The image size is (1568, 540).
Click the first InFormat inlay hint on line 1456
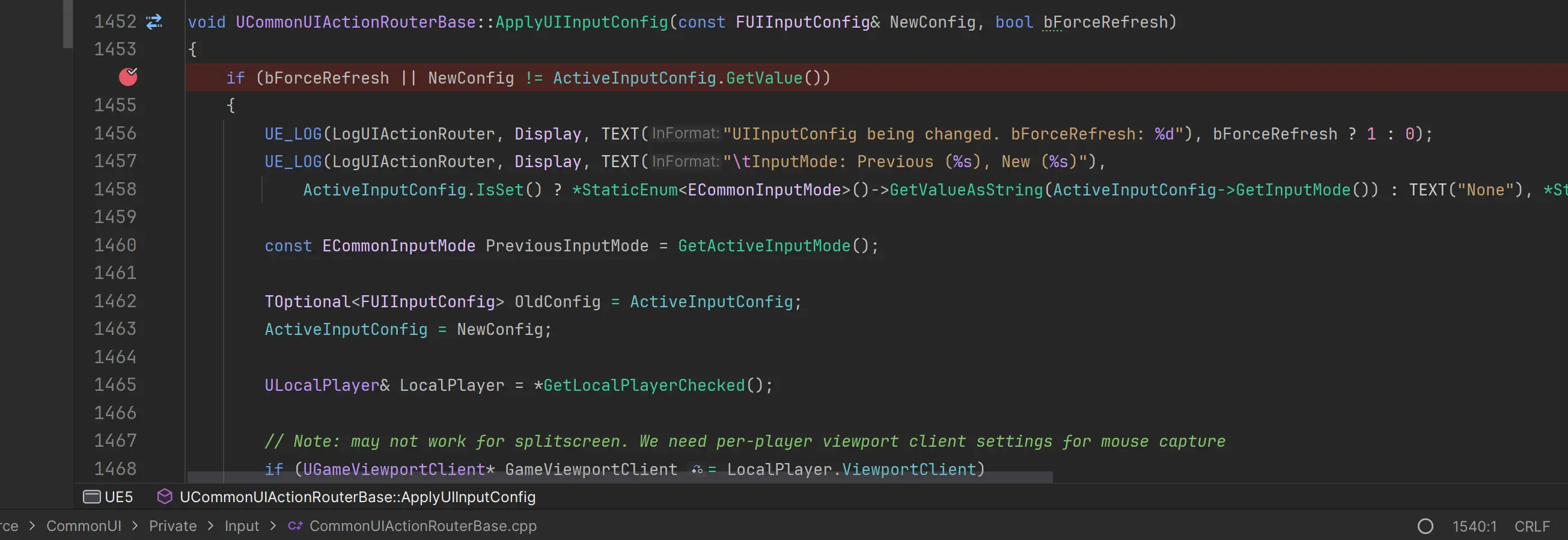click(685, 133)
